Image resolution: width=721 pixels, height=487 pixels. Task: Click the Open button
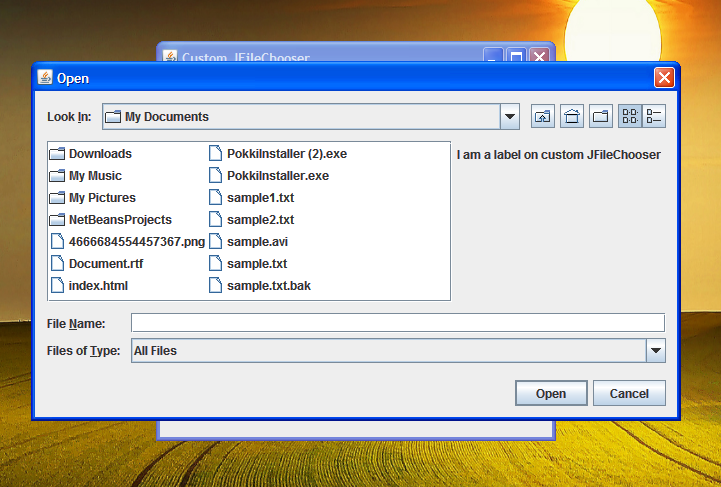pyautogui.click(x=551, y=393)
